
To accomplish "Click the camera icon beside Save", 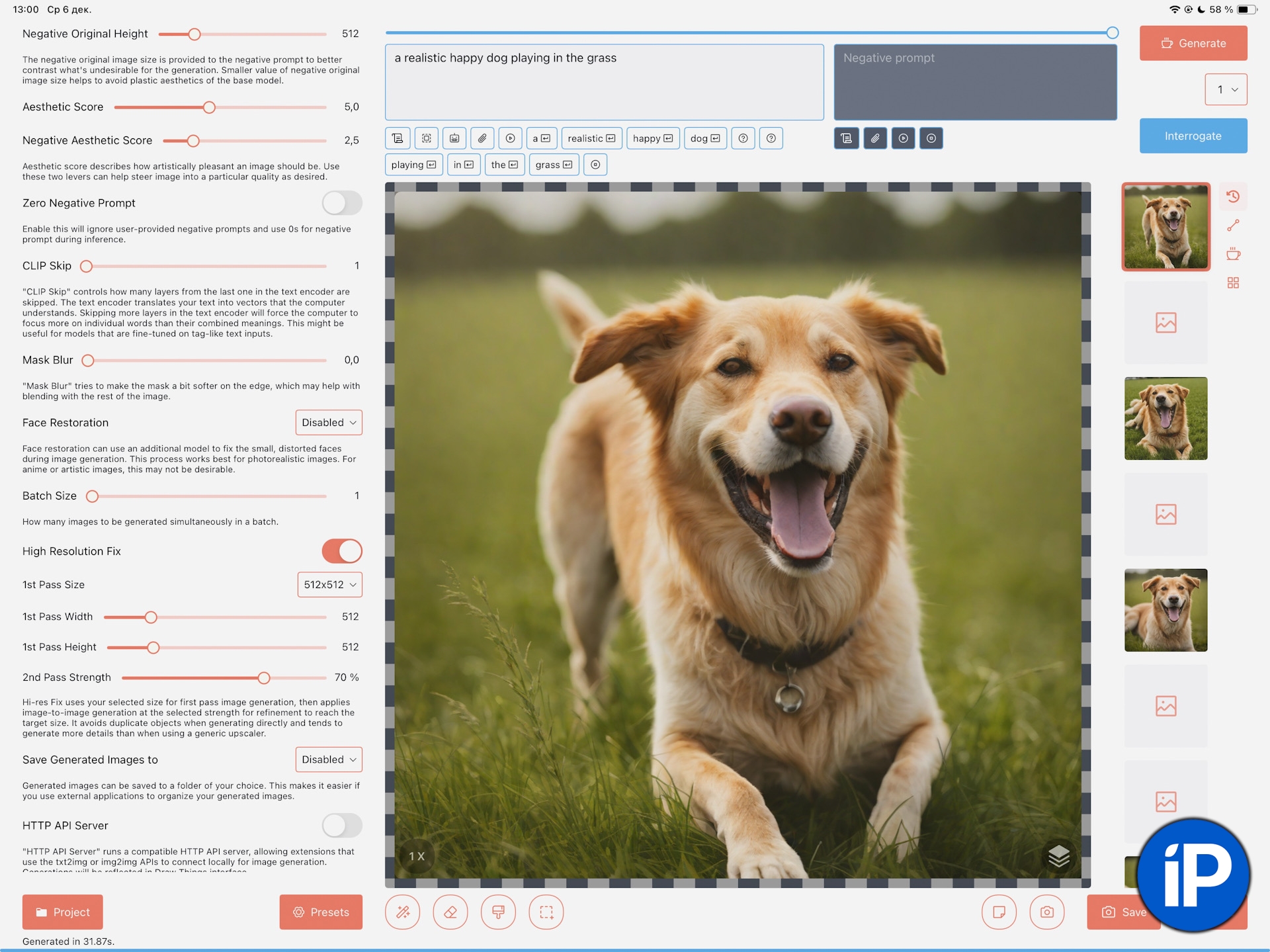I will click(1046, 912).
